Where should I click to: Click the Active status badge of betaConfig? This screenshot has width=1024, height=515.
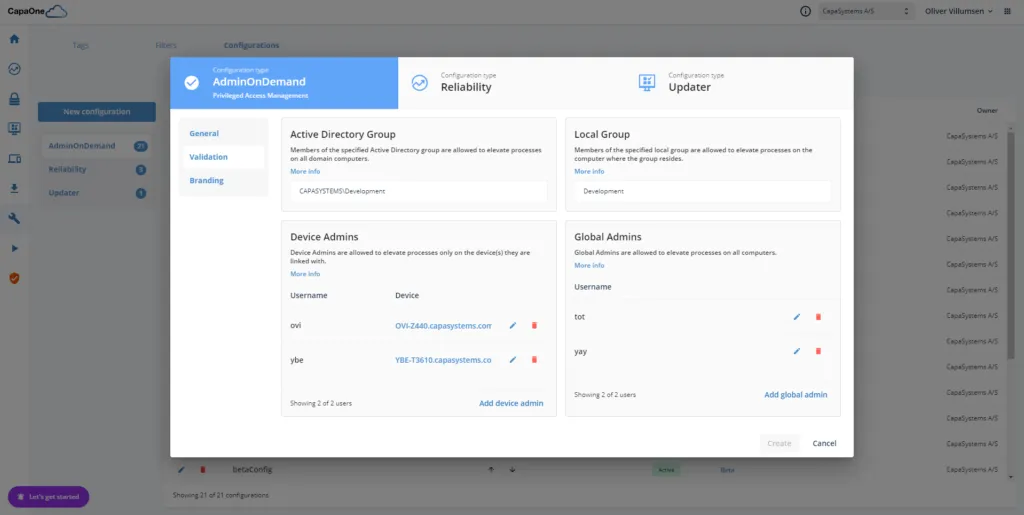click(x=665, y=469)
